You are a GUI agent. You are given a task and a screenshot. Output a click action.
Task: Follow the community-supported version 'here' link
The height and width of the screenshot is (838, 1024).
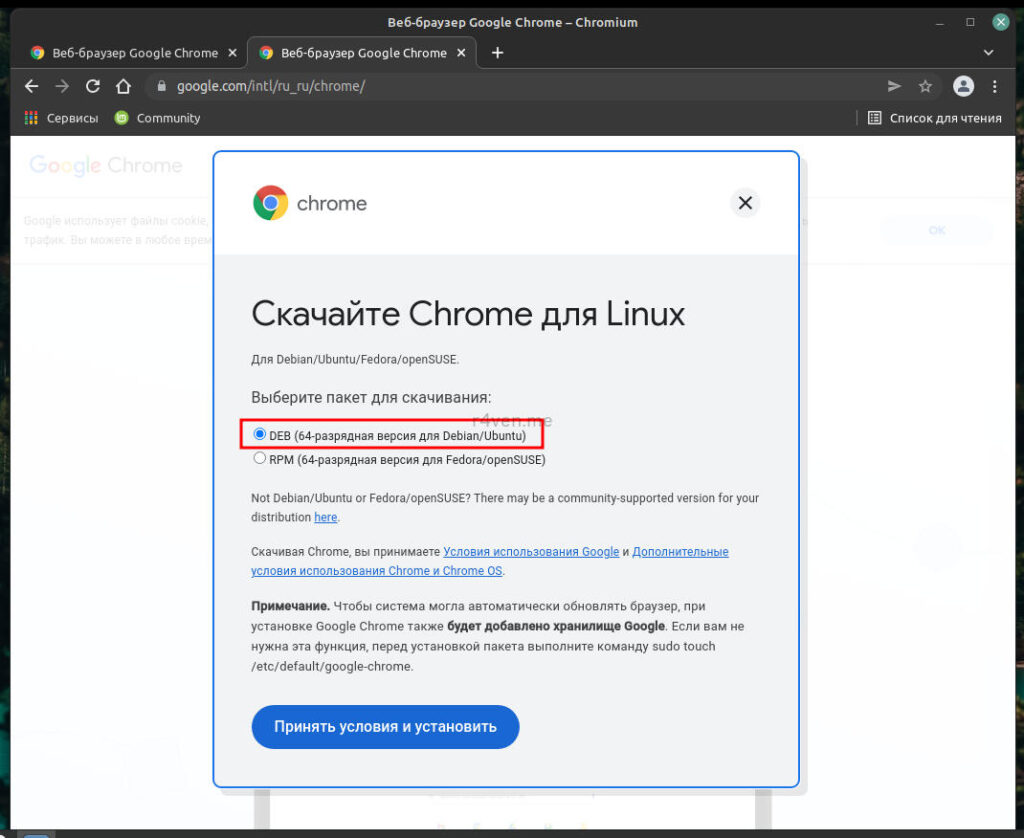point(326,518)
